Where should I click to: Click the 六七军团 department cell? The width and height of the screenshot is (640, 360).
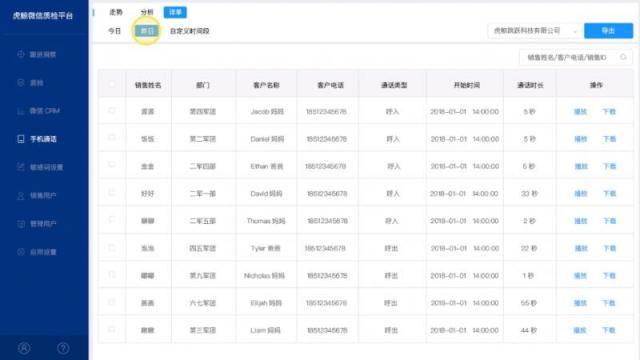[202, 303]
